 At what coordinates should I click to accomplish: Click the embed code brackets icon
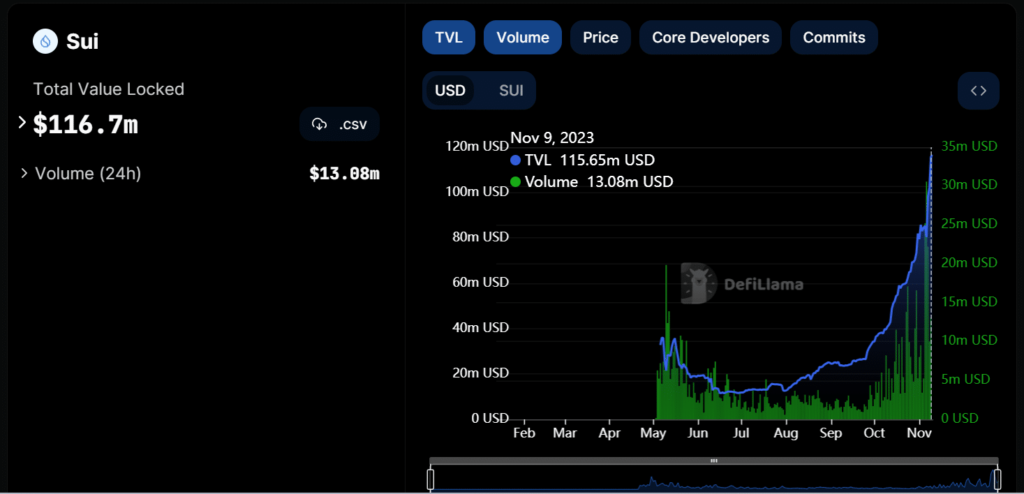click(978, 91)
